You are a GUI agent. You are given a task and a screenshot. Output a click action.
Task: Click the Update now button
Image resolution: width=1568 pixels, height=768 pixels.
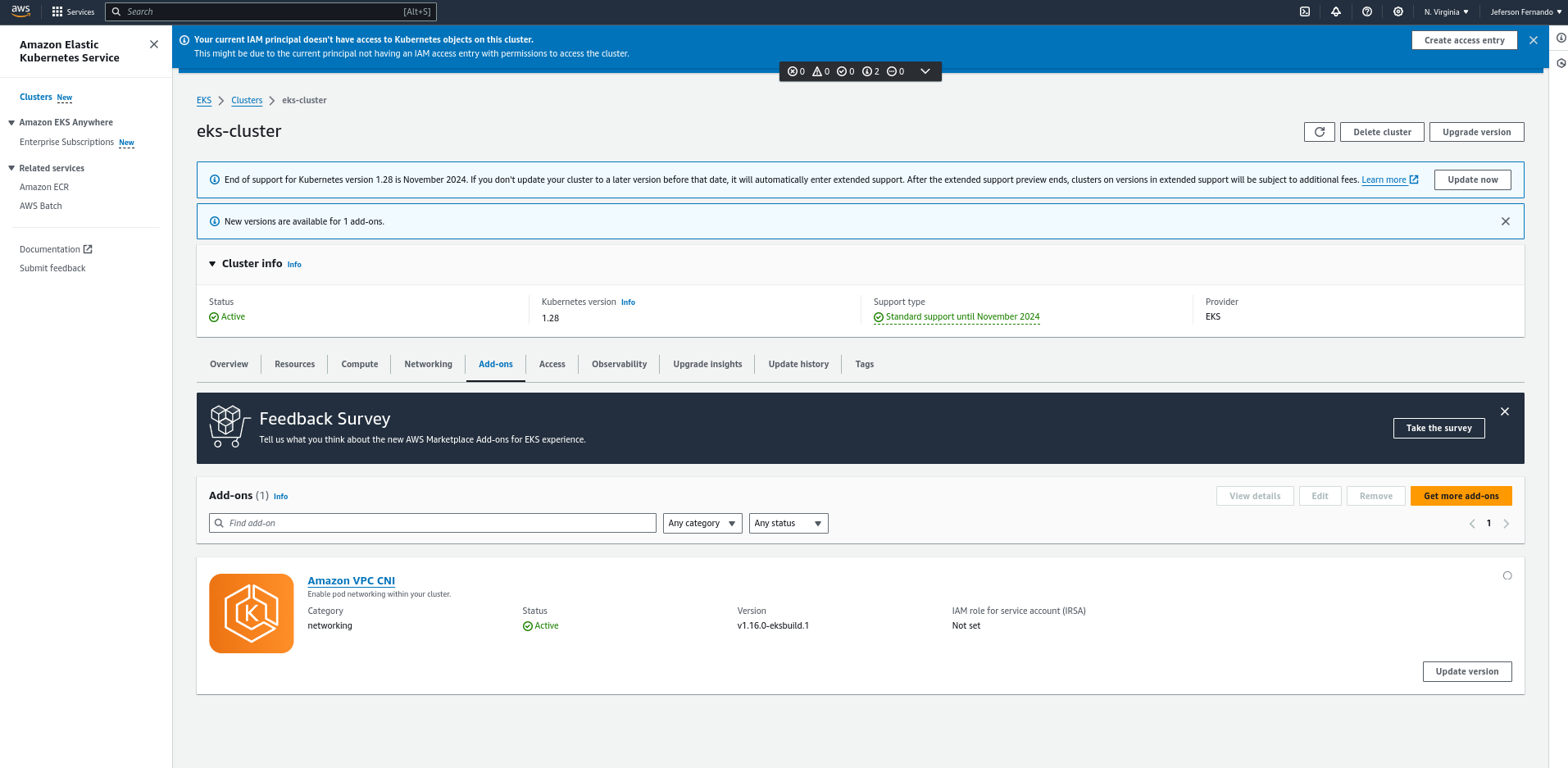pos(1472,180)
